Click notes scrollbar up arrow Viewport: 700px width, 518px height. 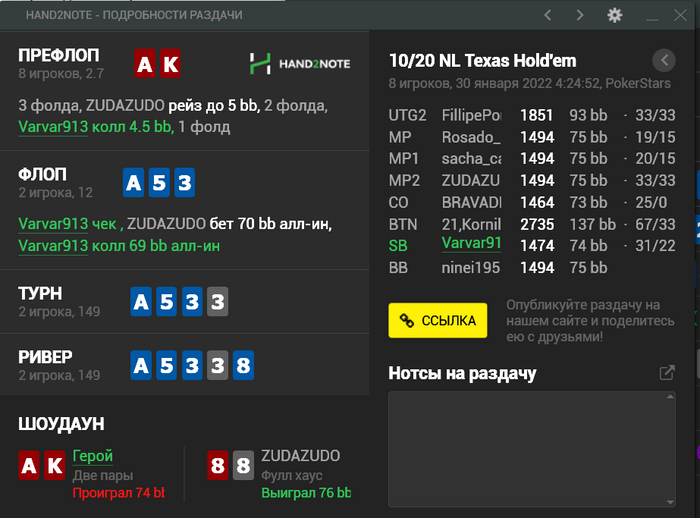671,397
